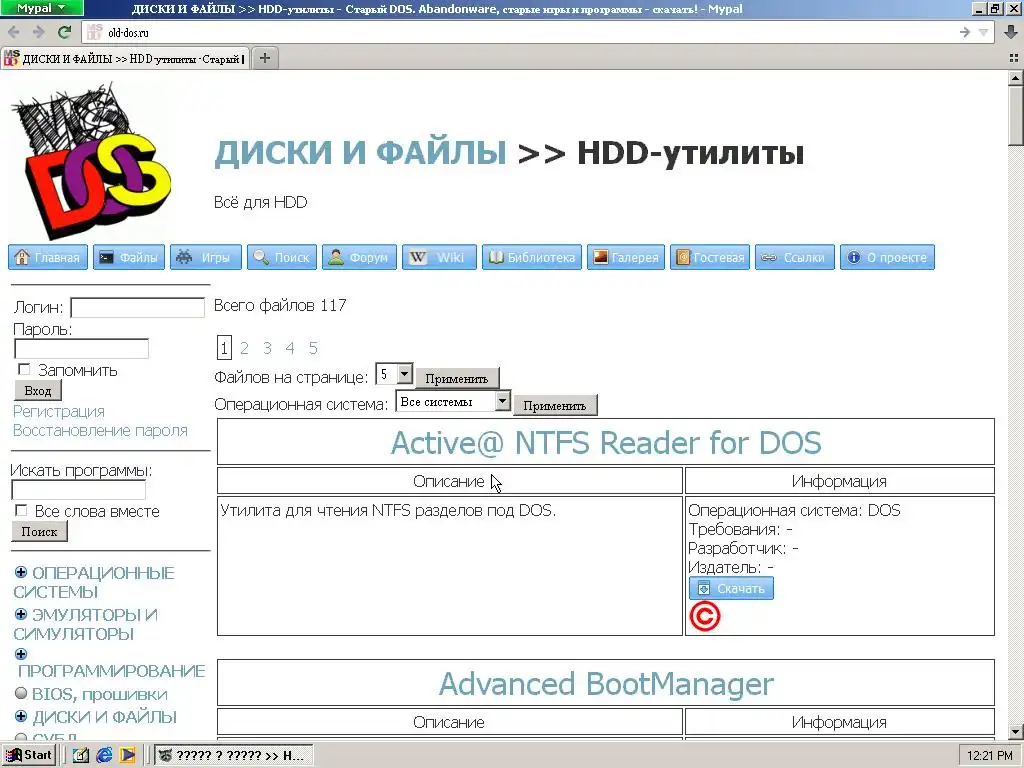
Task: Open the Галерея nav button
Action: [x=626, y=257]
